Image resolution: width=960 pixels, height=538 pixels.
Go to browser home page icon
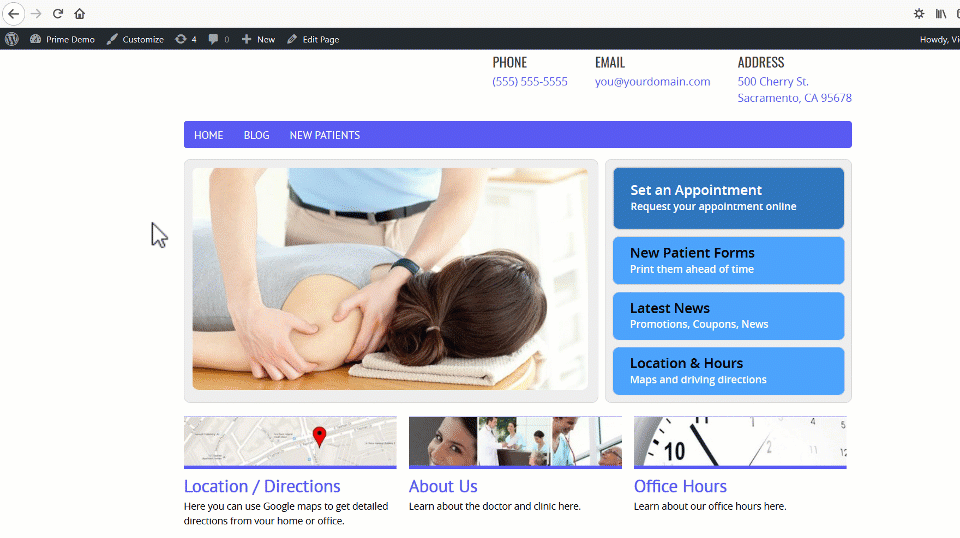click(80, 13)
